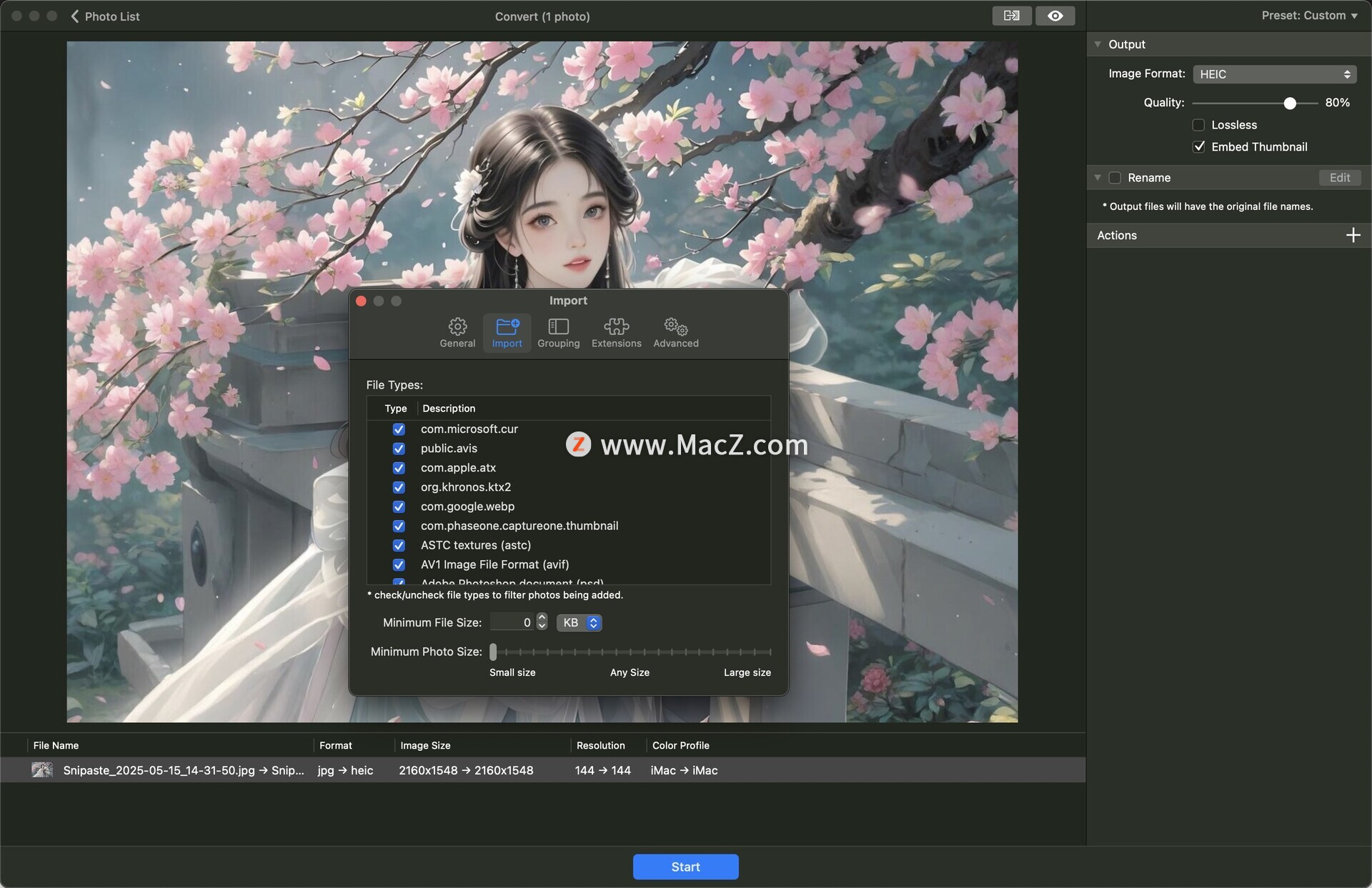The width and height of the screenshot is (1372, 888).
Task: Collapse the Rename section triangle
Action: (x=1098, y=177)
